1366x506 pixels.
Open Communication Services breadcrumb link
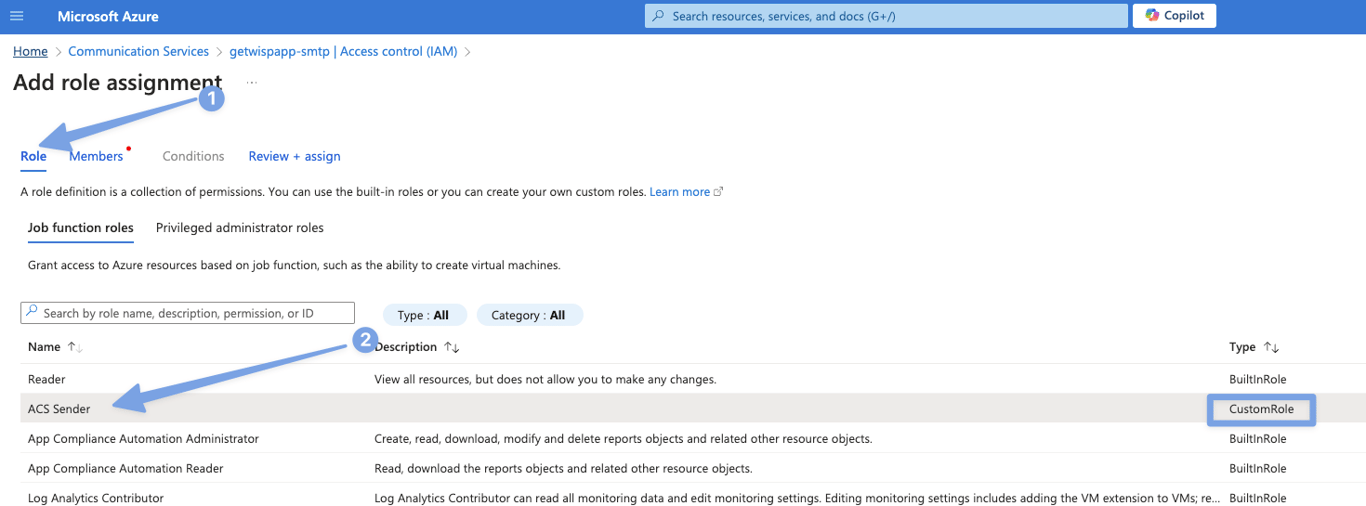pos(138,51)
